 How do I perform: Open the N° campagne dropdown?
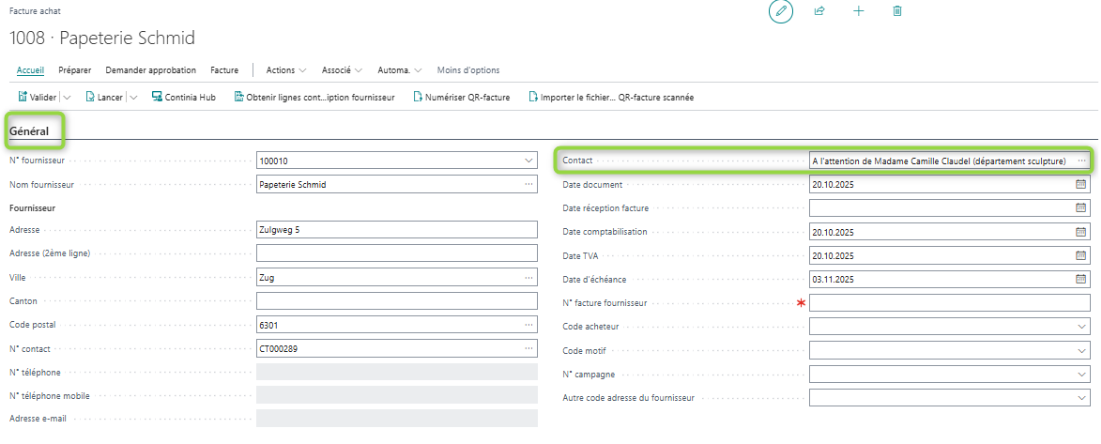(1081, 374)
